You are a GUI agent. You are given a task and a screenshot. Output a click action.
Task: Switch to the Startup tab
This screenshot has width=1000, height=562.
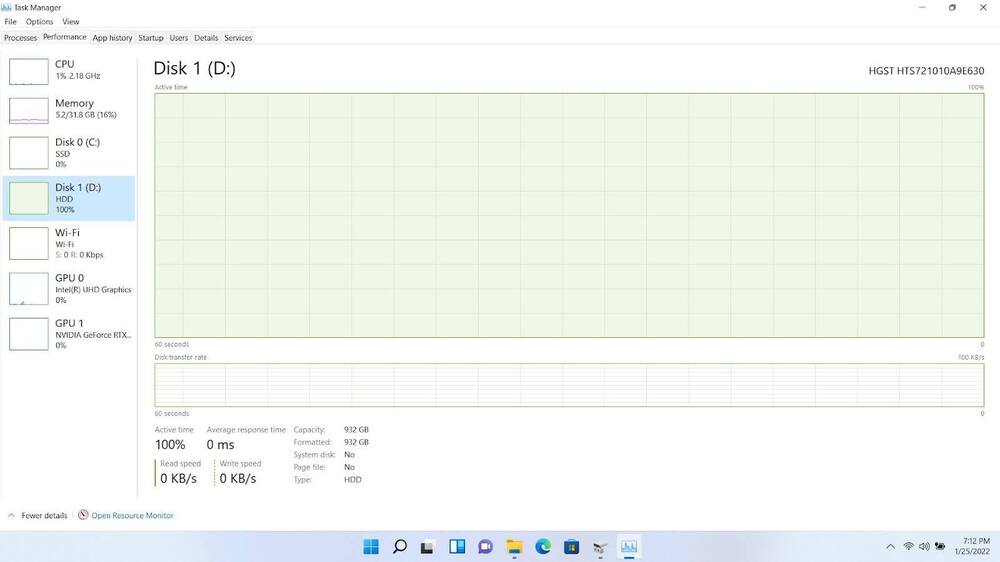pyautogui.click(x=151, y=38)
